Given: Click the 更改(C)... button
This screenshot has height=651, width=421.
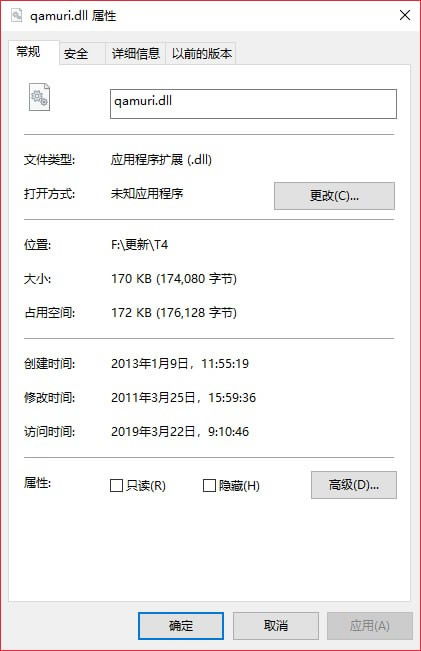Looking at the screenshot, I should (334, 196).
